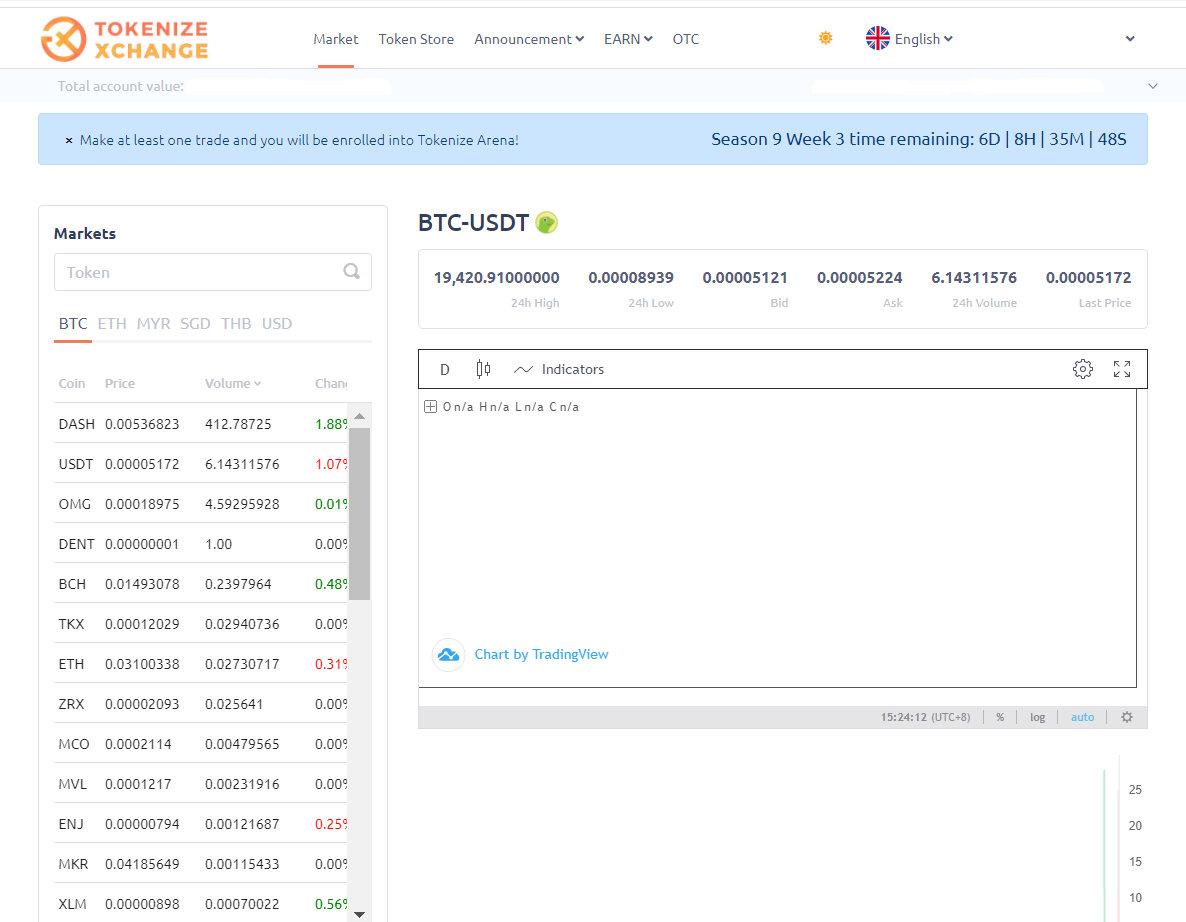Click the TradingView cloud logo icon

click(448, 654)
